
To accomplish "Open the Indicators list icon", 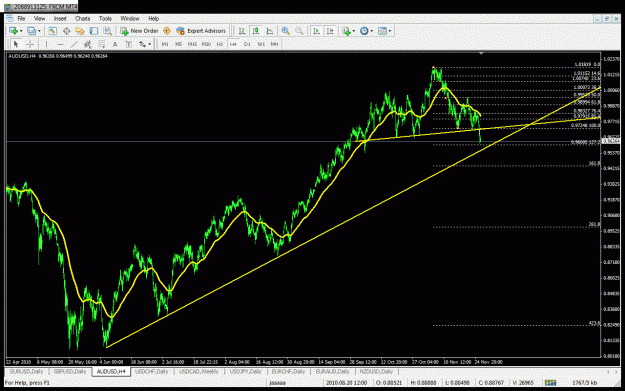I will (x=346, y=31).
